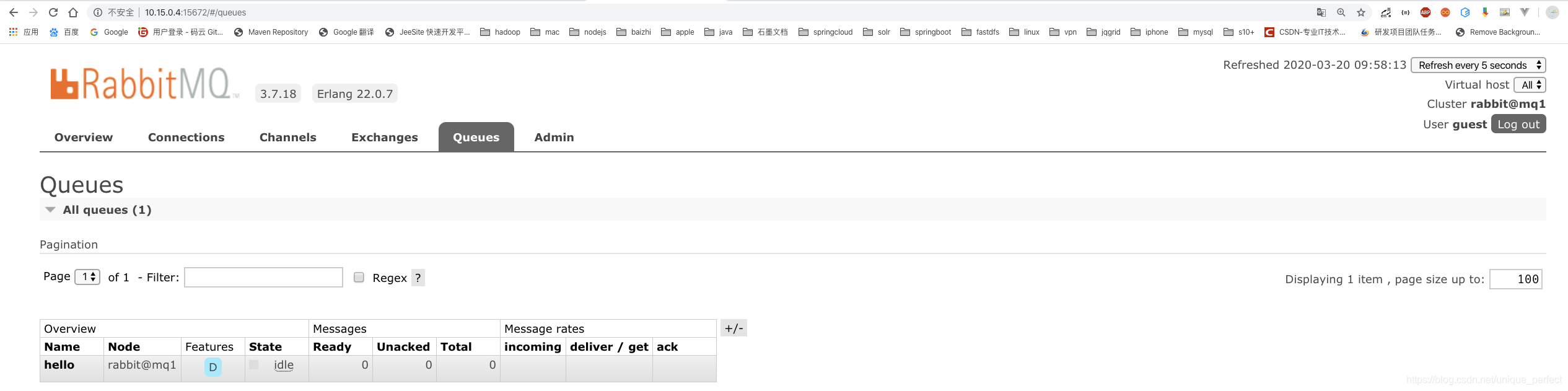Collapse the All queues section
Viewport: 1568px width, 391px height.
(51, 209)
